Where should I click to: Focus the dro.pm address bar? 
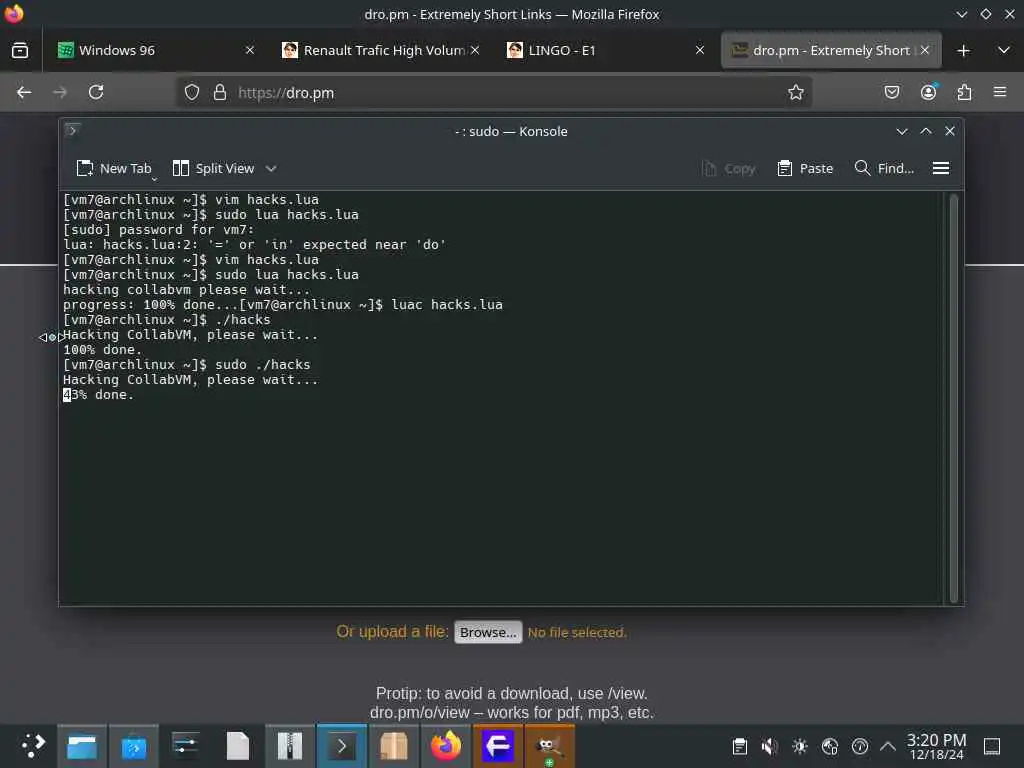(493, 93)
